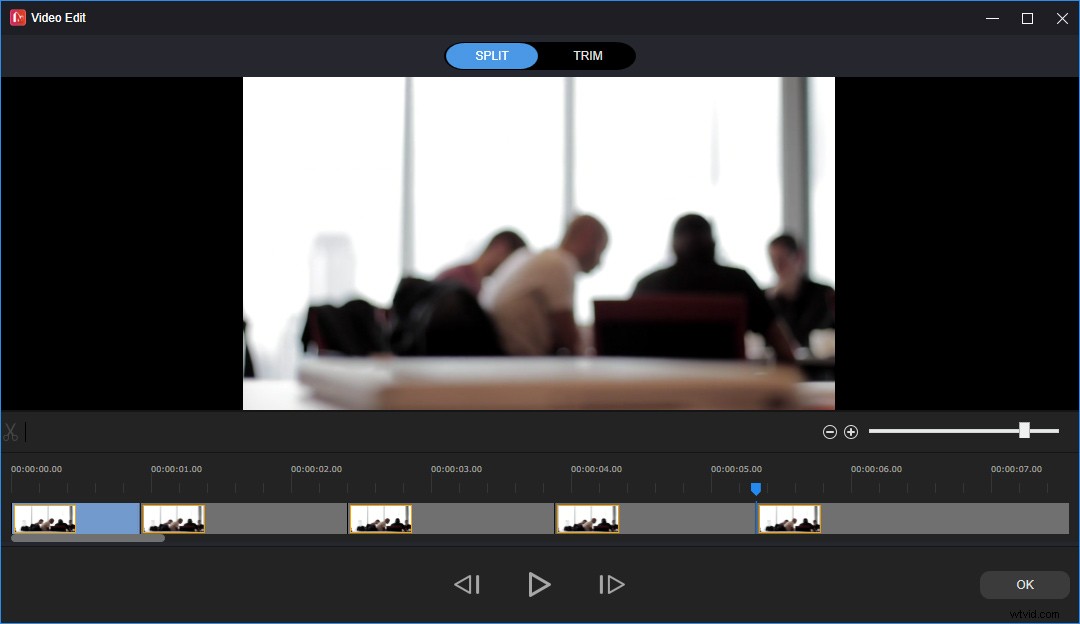Screen dimensions: 1080x624
Task: Select the scissors split tool
Action: tap(11, 431)
